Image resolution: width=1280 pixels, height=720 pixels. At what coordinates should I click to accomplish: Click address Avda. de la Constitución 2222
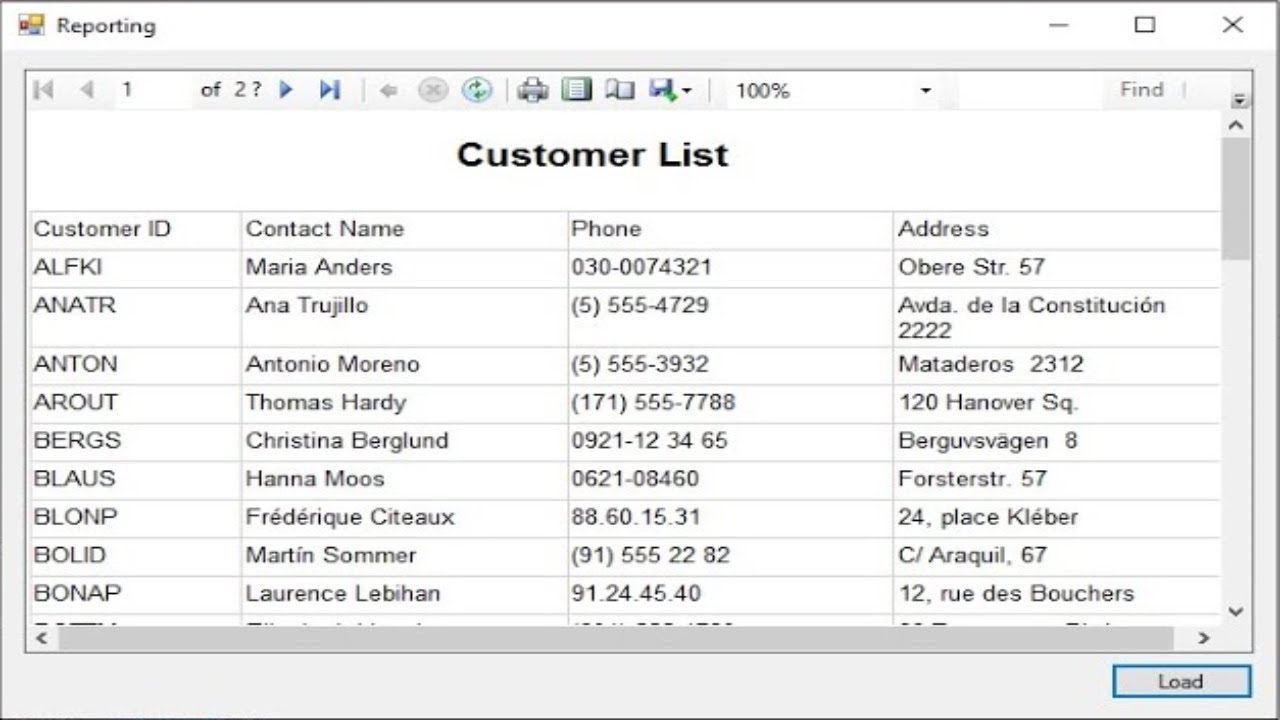click(1032, 318)
